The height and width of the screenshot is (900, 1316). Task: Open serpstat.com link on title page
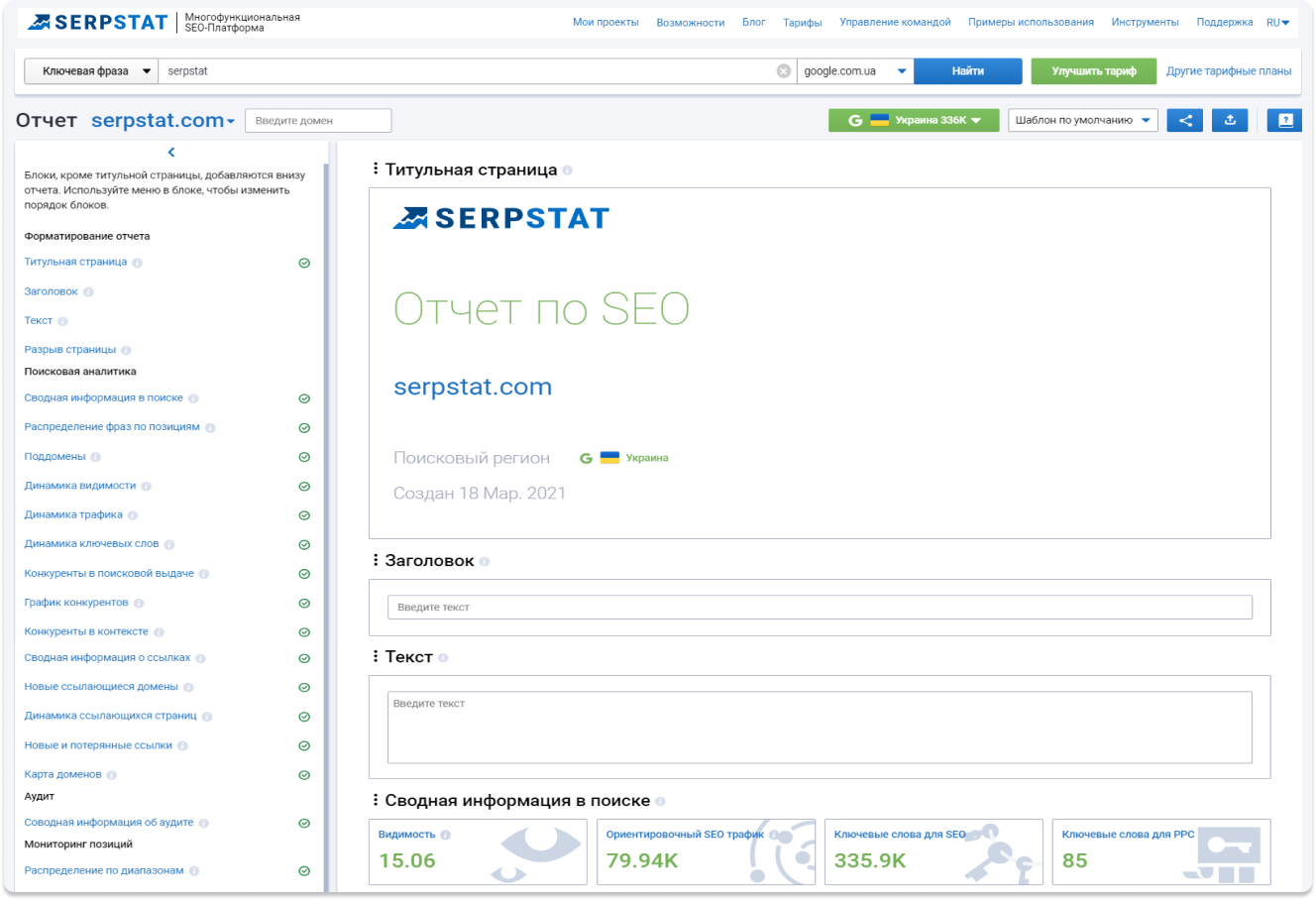click(473, 387)
